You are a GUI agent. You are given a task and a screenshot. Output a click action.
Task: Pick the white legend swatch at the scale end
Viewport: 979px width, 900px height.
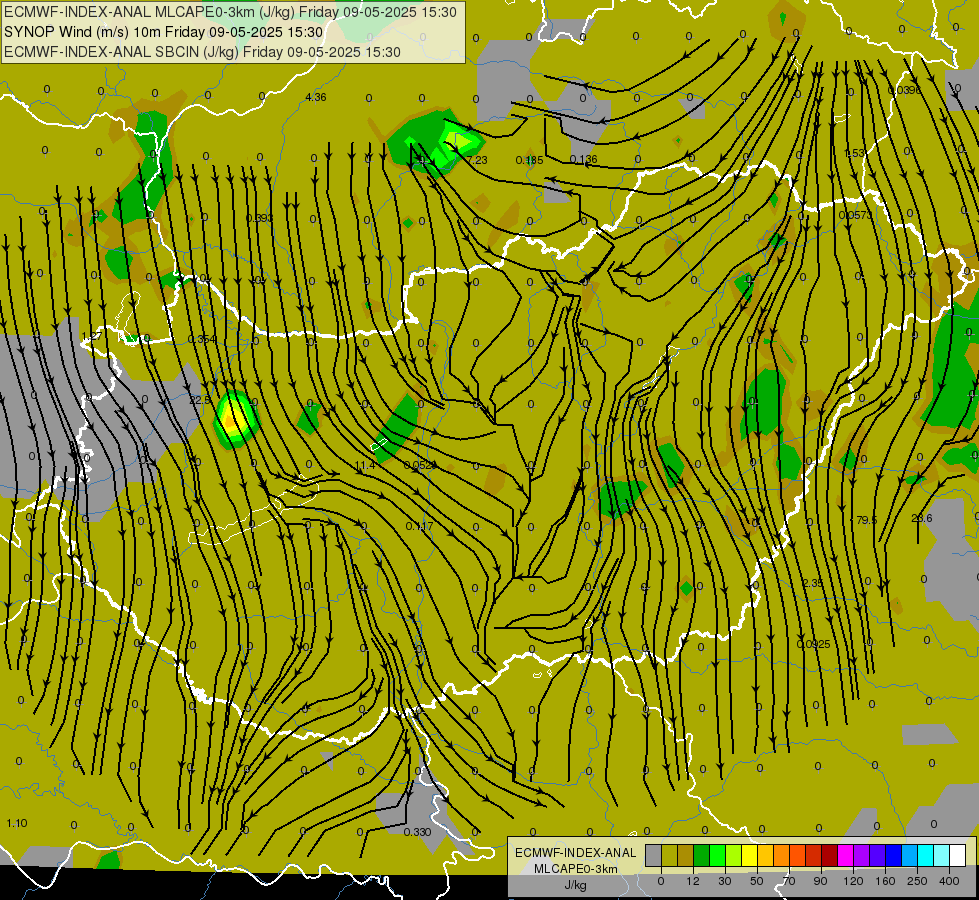click(958, 856)
